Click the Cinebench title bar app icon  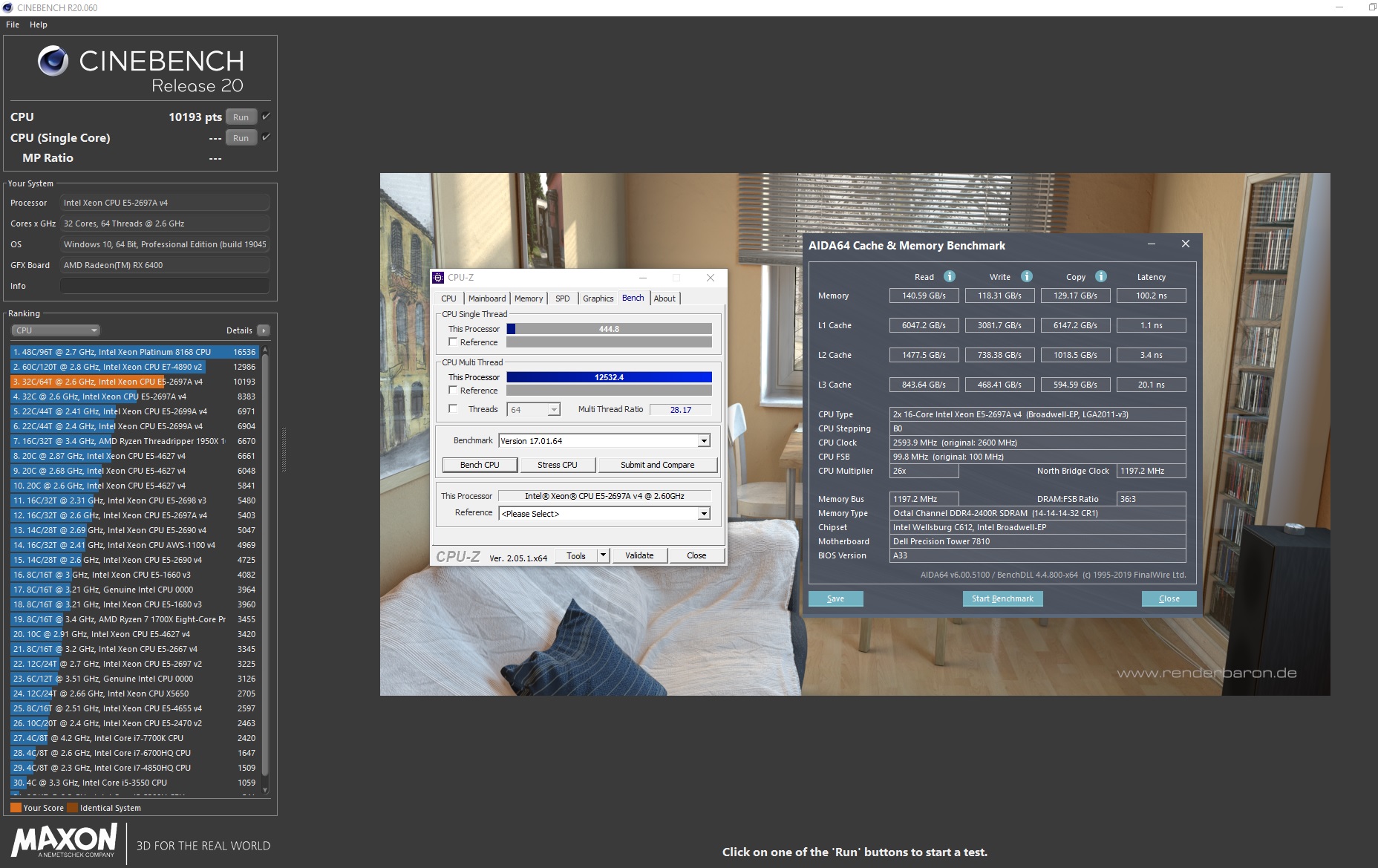(8, 7)
